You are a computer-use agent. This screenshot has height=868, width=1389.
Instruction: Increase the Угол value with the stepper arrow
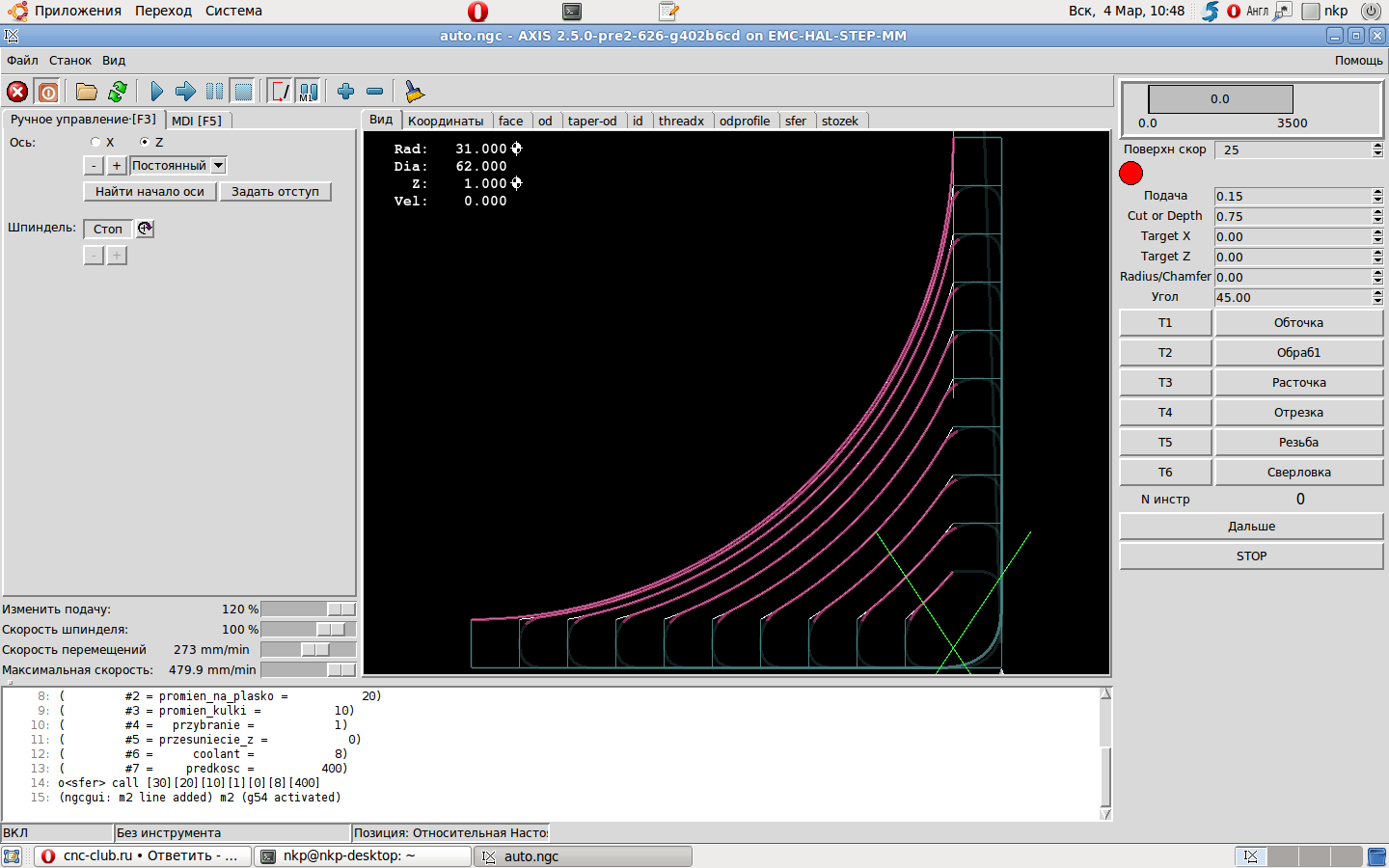pos(1377,294)
